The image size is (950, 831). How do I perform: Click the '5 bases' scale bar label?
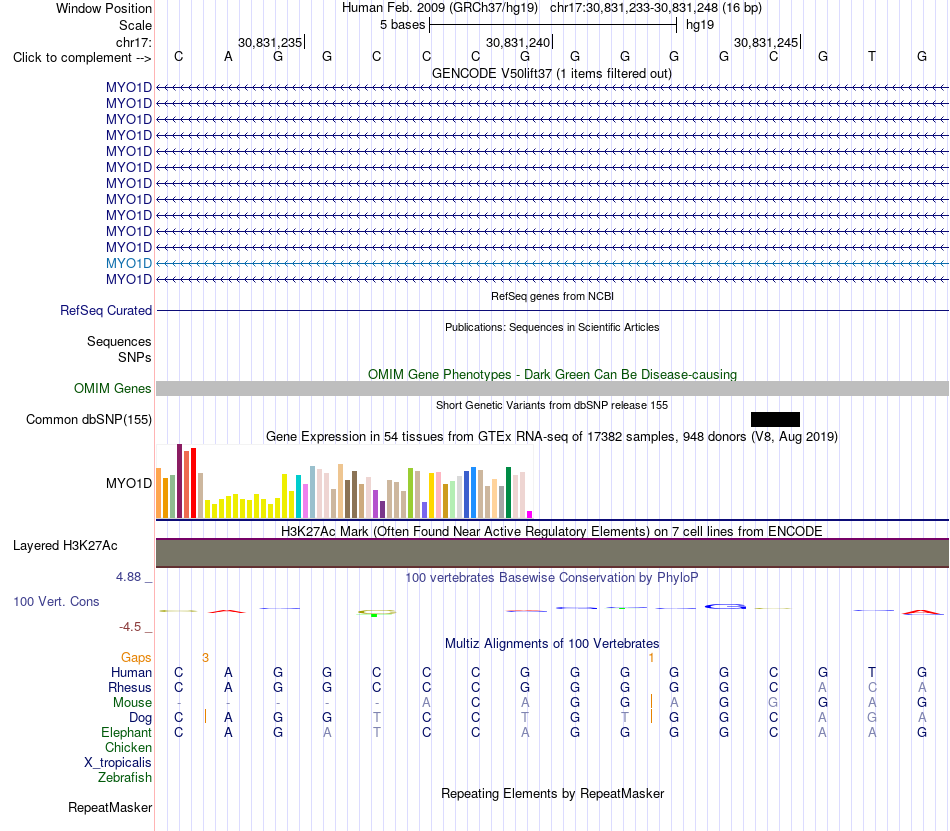[402, 25]
